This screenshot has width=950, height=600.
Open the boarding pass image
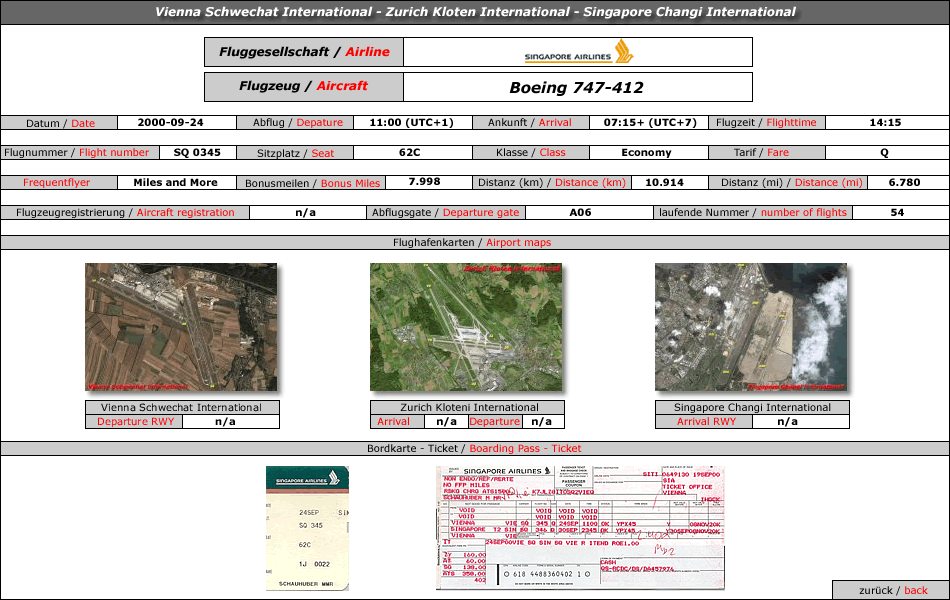(307, 528)
